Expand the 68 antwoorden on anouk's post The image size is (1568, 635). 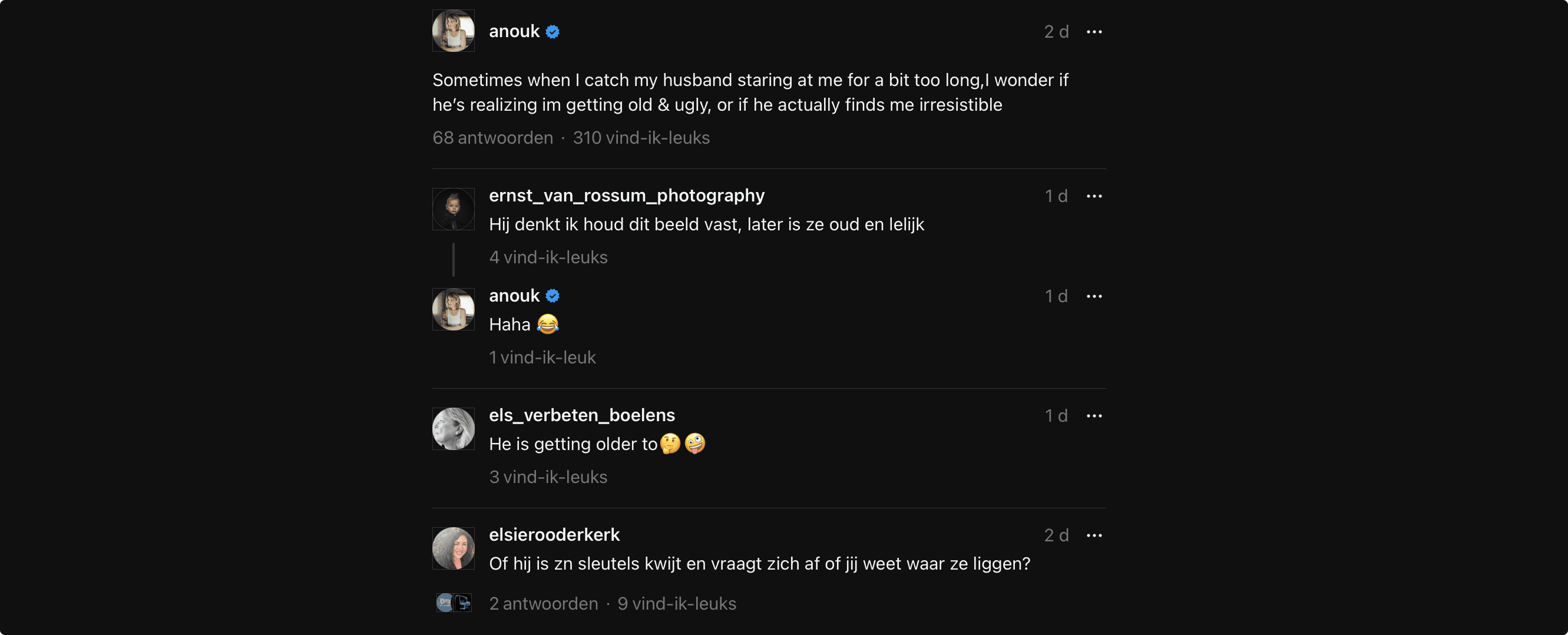click(x=492, y=138)
